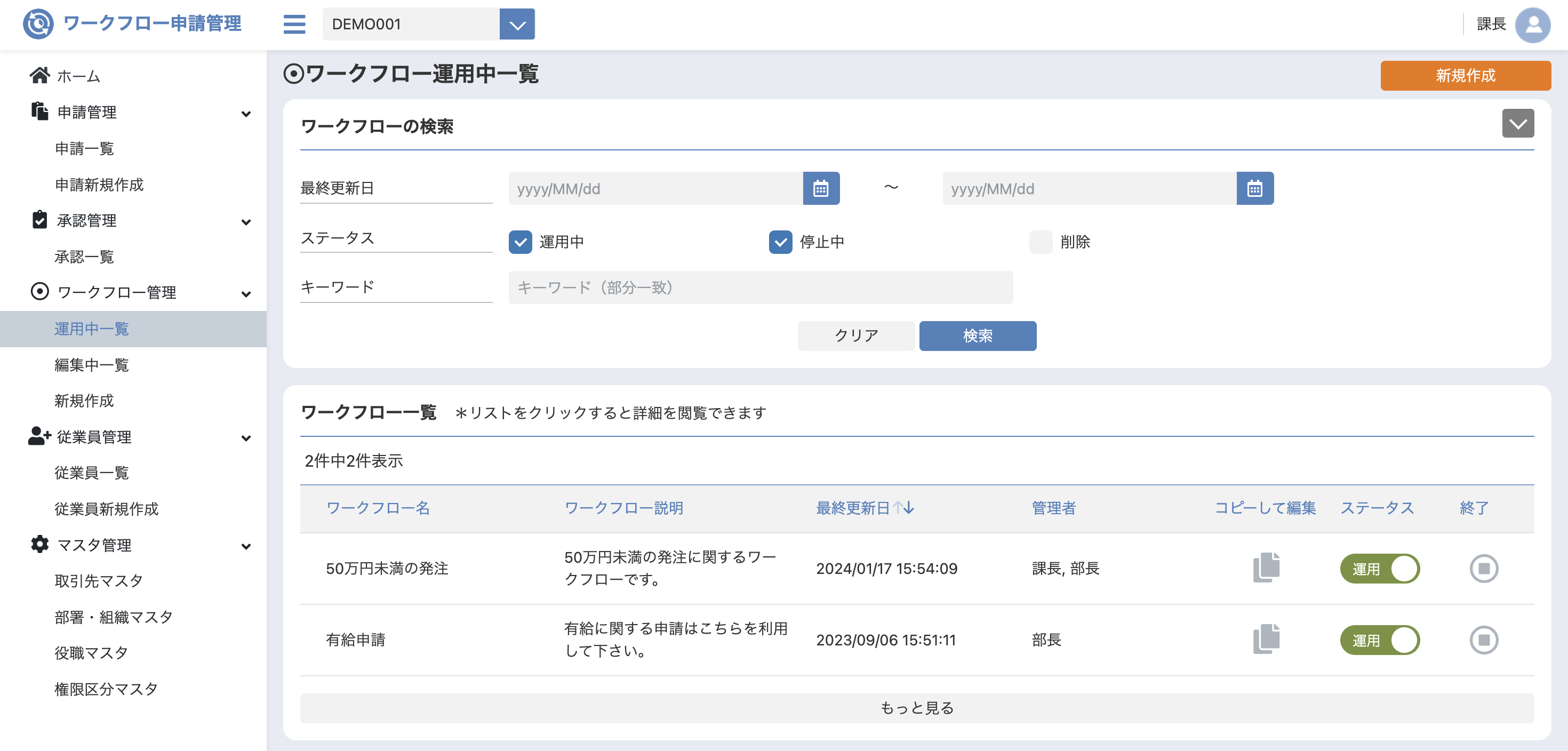Viewport: 1568px width, 751px height.
Task: Open the end date calendar picker
Action: (x=1254, y=189)
